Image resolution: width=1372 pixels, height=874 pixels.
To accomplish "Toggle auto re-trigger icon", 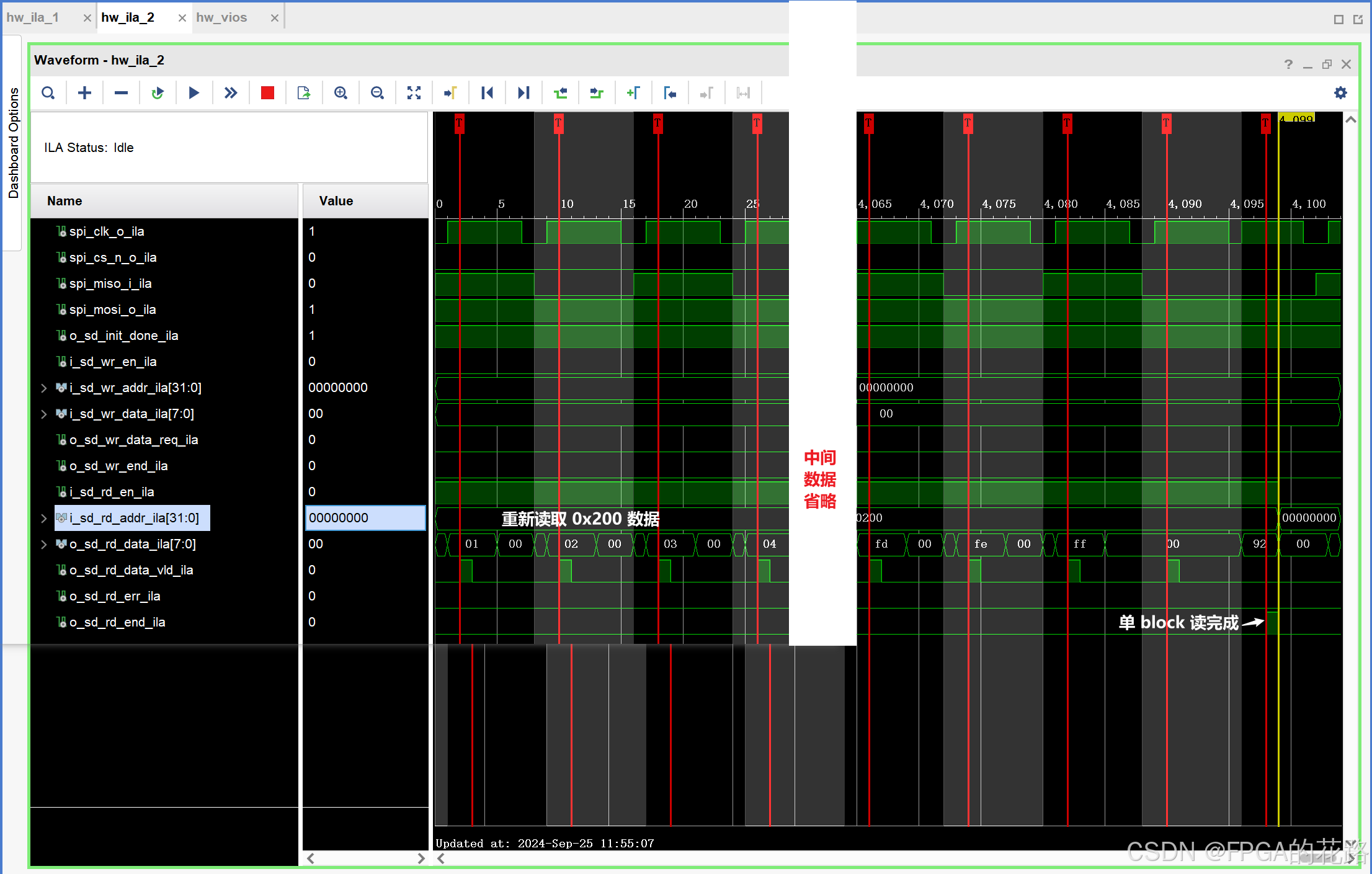I will [158, 93].
